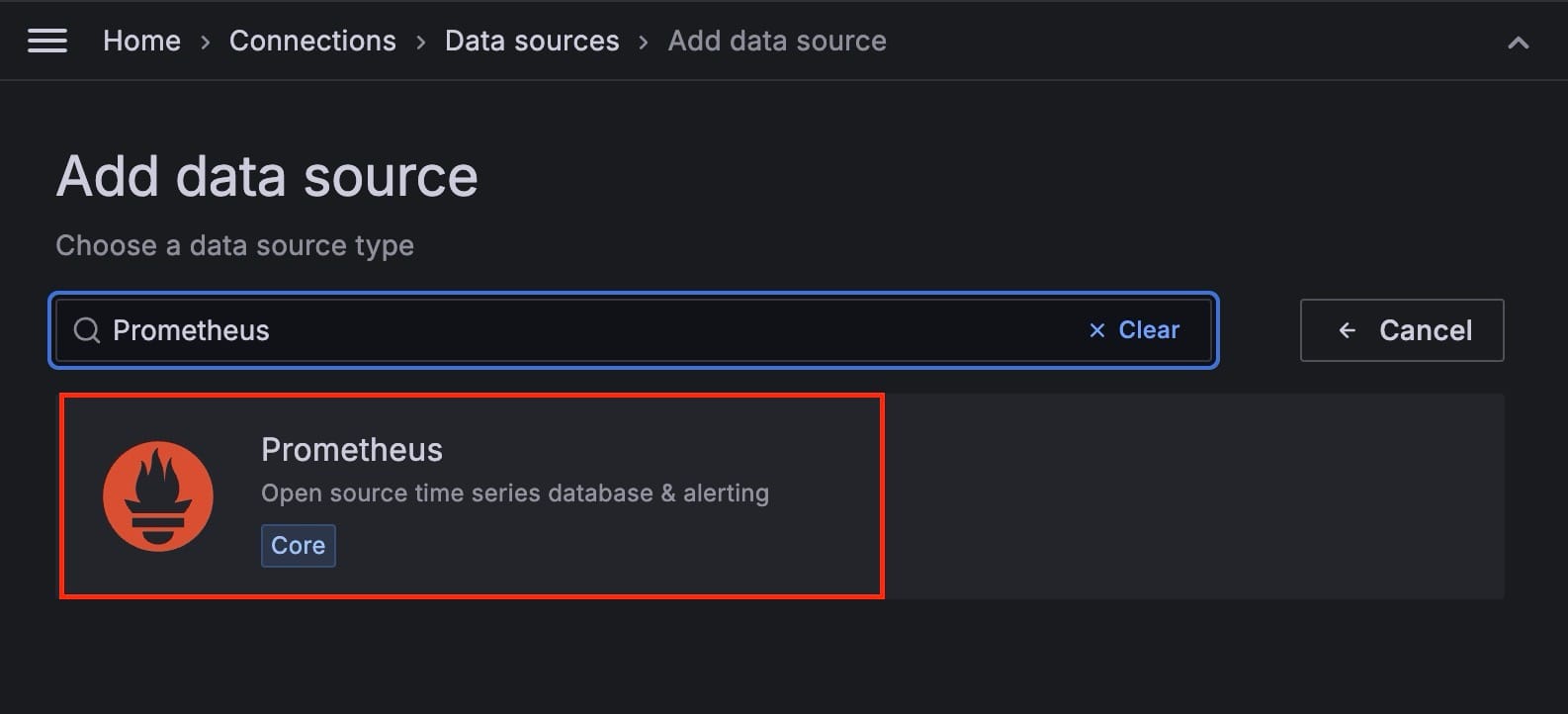Collapse the top bar with chevron up

tap(1518, 43)
